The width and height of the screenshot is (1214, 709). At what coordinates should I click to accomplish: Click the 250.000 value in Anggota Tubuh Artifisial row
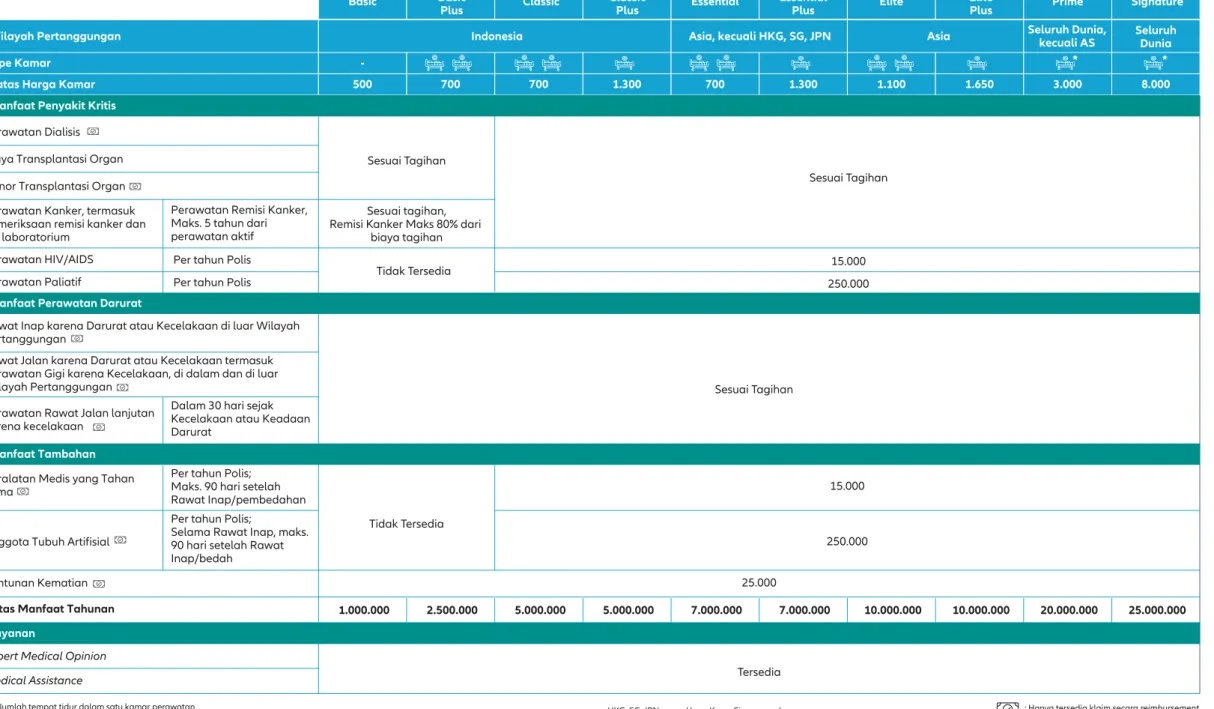click(848, 541)
